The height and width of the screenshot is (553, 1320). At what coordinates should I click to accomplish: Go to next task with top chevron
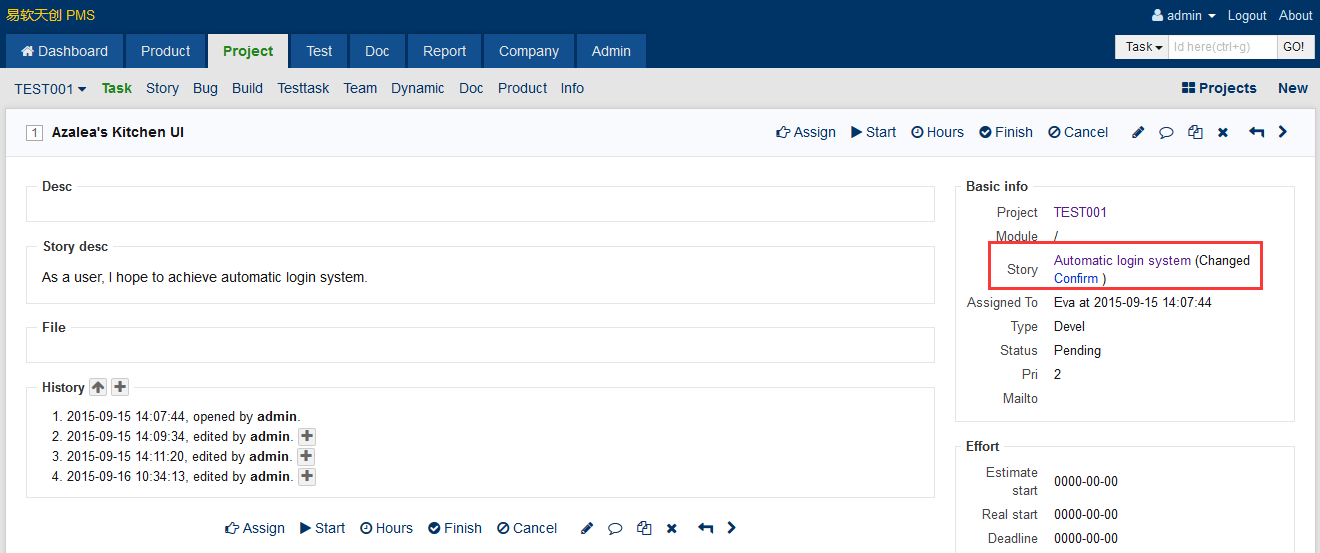[1283, 132]
